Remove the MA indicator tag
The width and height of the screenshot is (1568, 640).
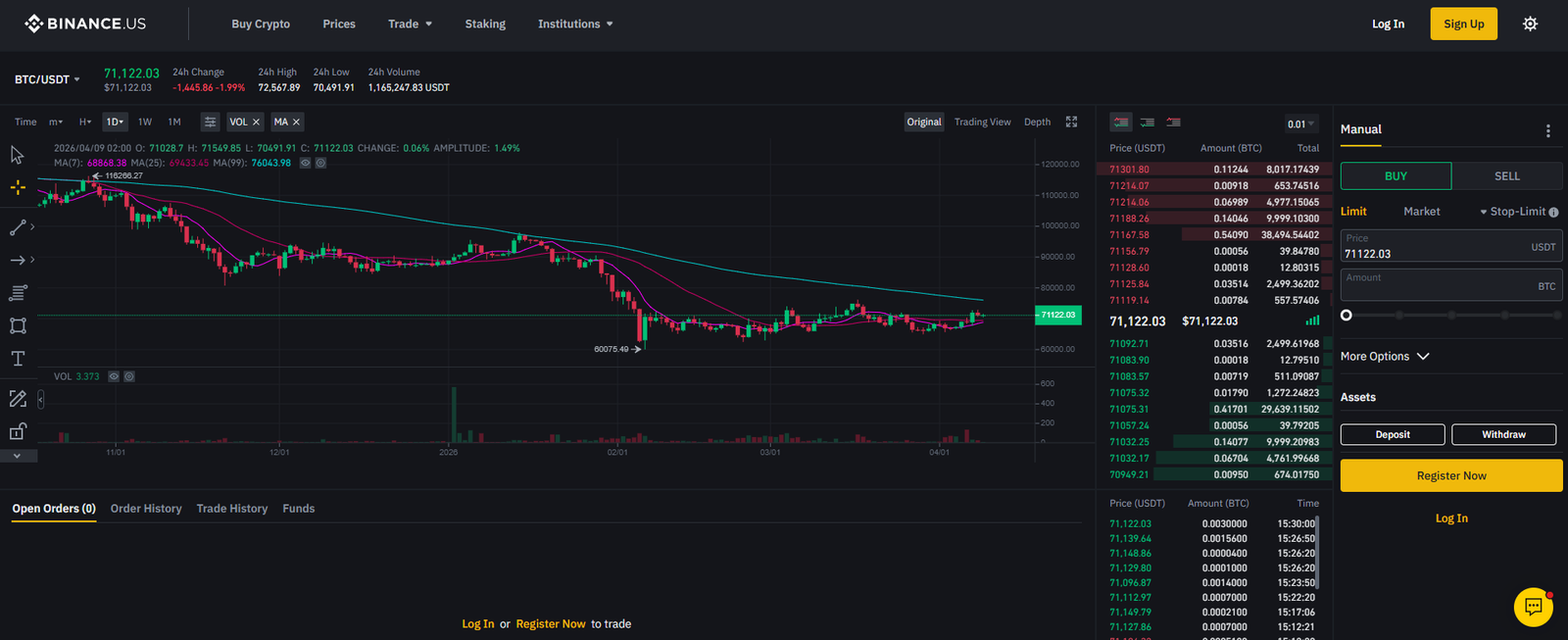(296, 122)
